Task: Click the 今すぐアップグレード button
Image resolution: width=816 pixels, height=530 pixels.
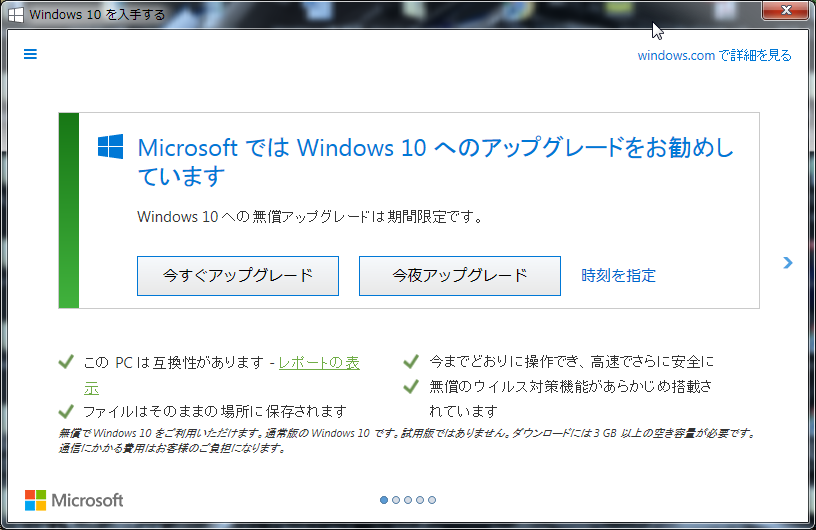Action: tap(238, 275)
